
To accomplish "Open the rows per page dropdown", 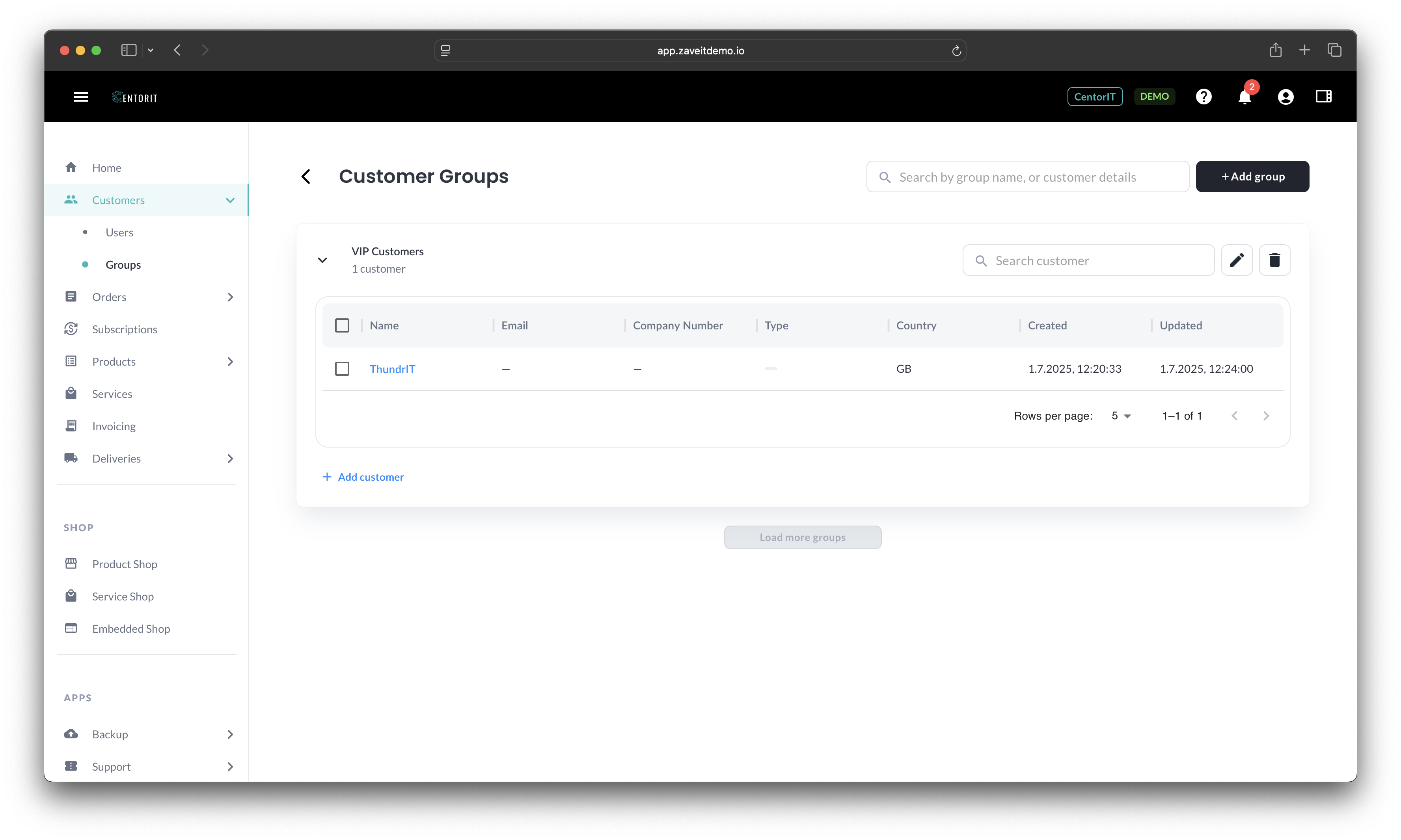I will click(1121, 416).
